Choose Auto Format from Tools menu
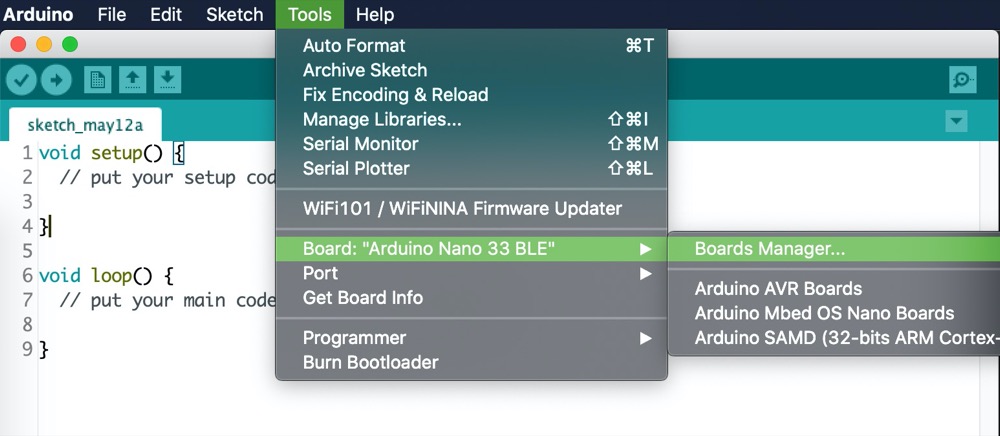This screenshot has height=436, width=1000. (x=471, y=46)
